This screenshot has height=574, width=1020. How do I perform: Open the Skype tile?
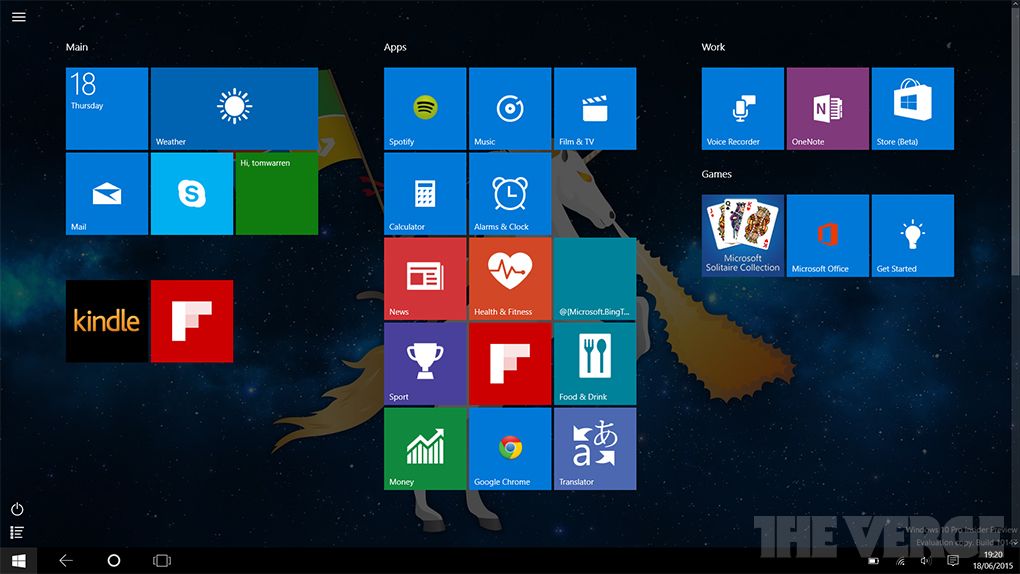192,193
